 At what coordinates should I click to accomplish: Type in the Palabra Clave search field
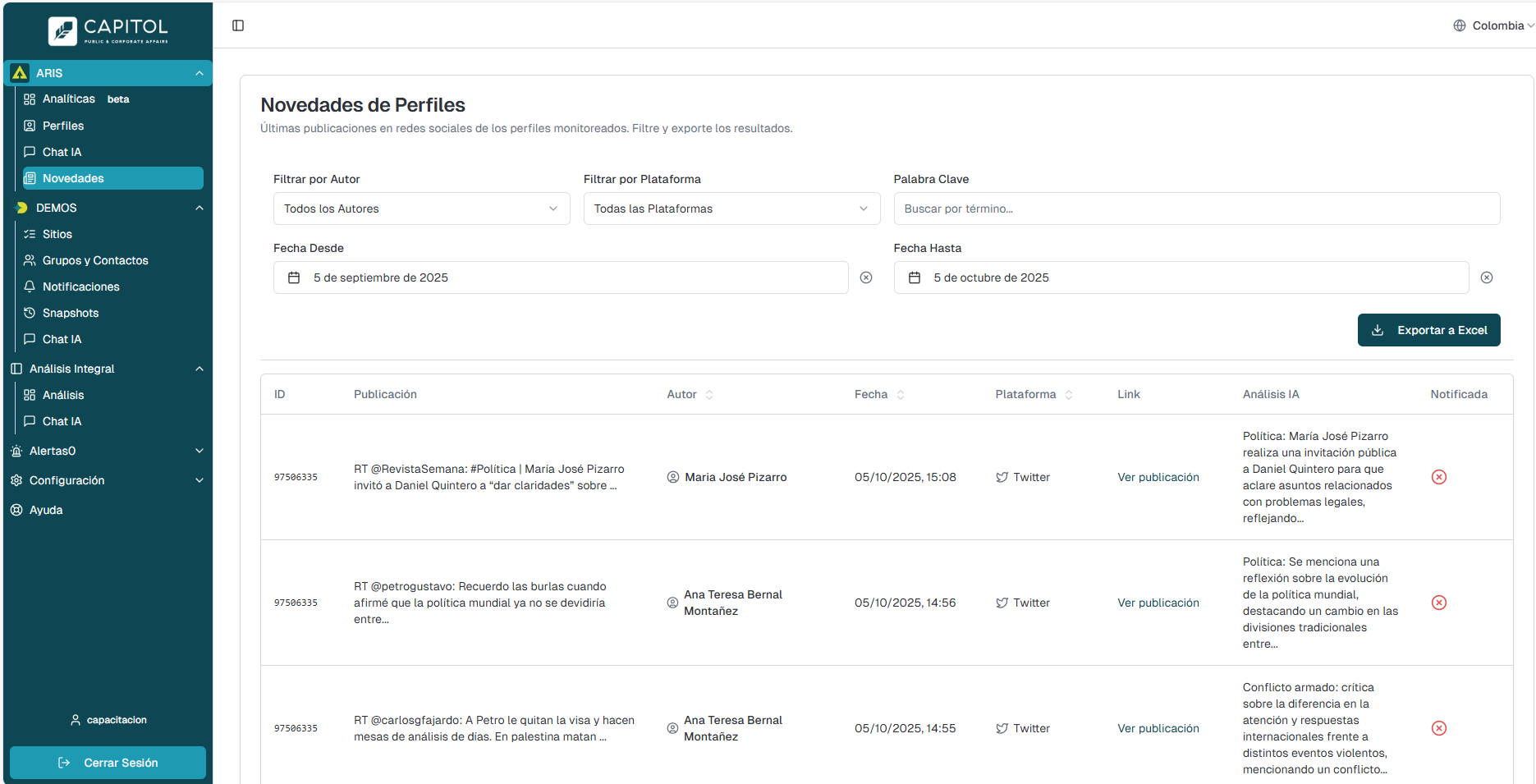pyautogui.click(x=1196, y=209)
